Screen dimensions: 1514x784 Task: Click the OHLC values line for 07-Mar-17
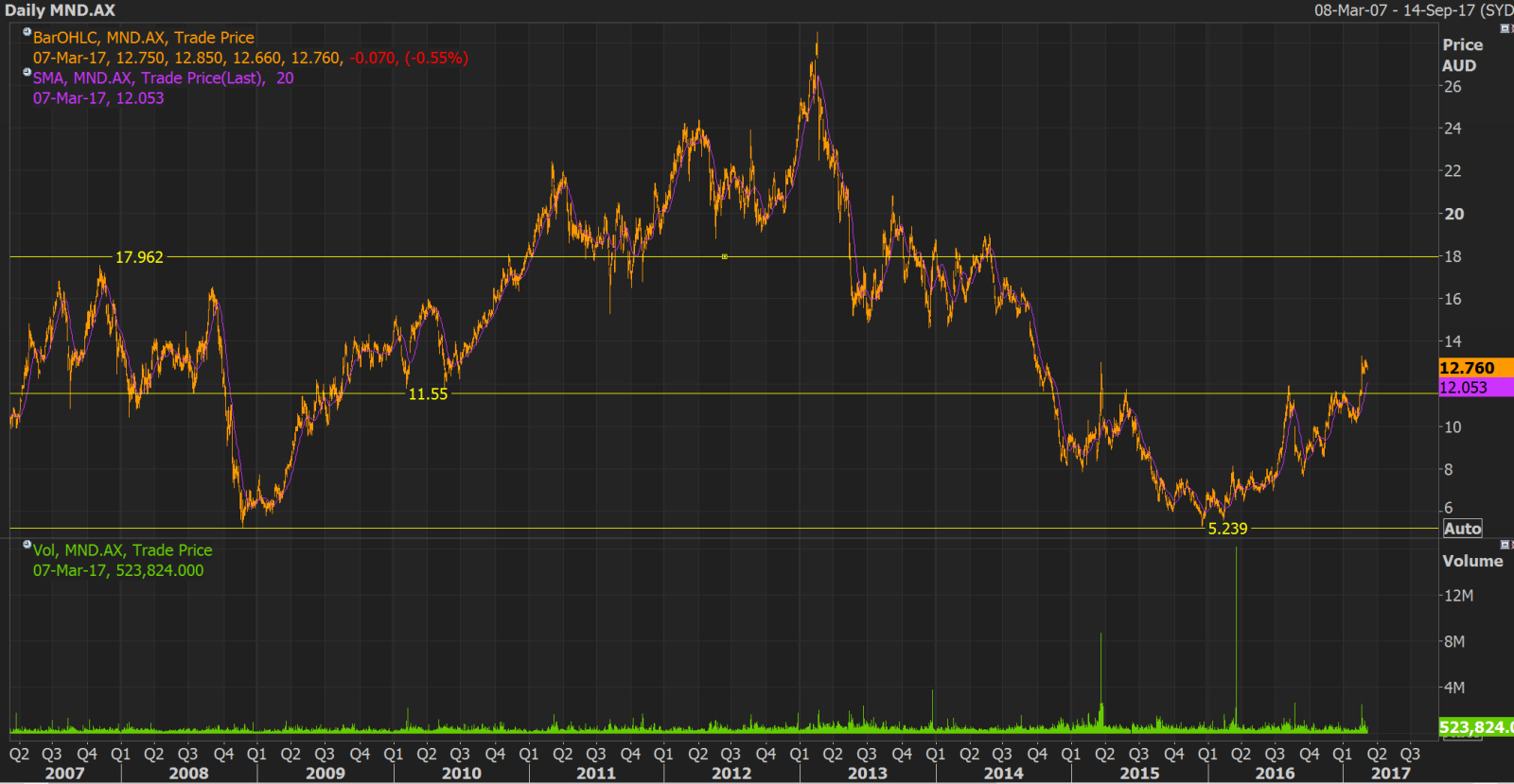click(251, 58)
